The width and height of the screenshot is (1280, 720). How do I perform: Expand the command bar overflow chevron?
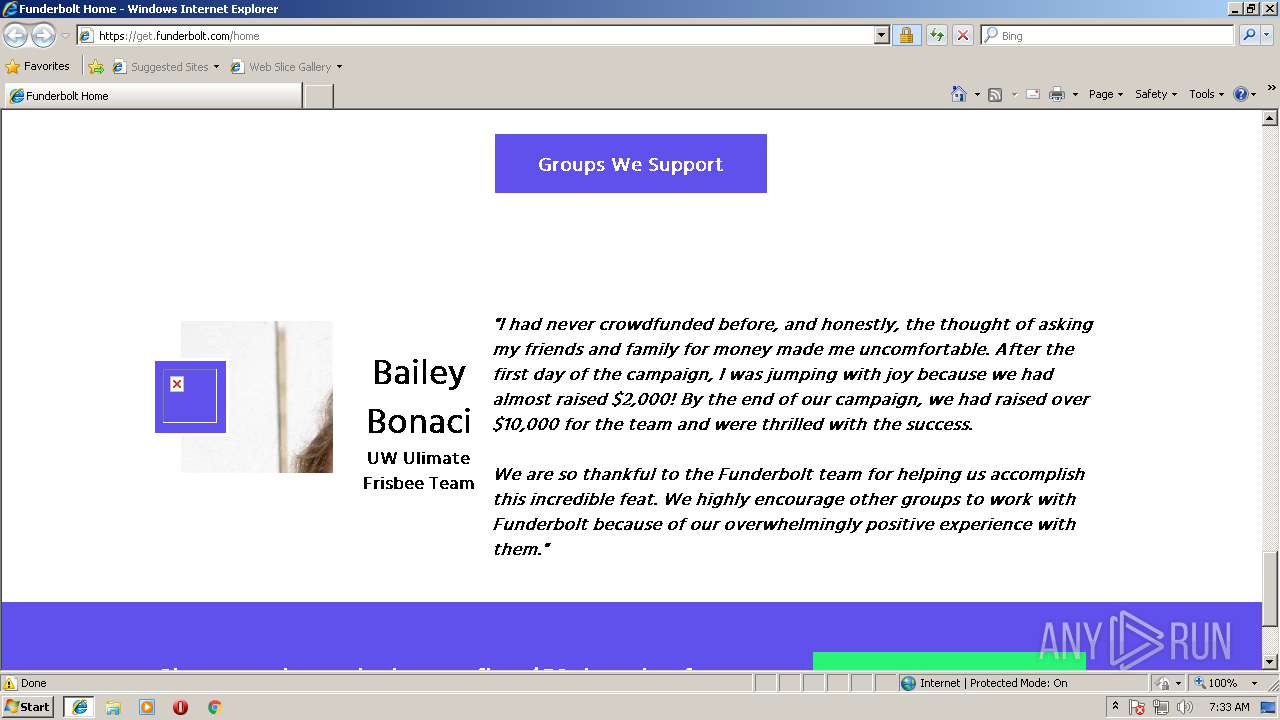pos(1271,89)
